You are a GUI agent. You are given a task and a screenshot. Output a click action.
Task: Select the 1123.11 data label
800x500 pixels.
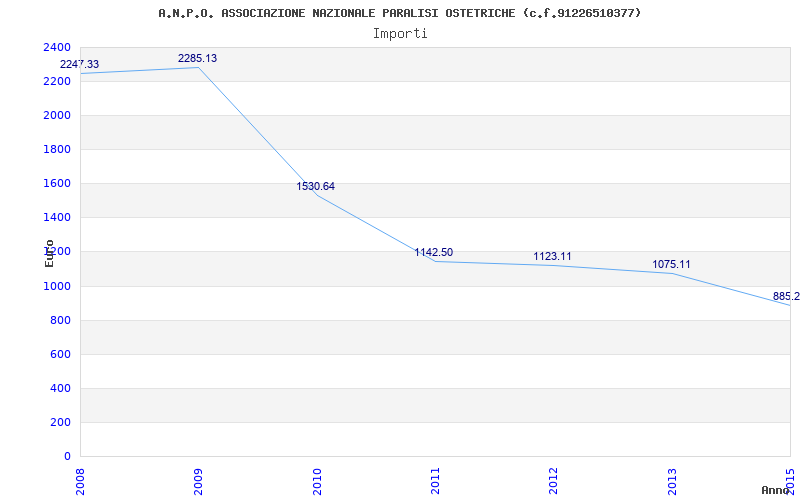(553, 256)
